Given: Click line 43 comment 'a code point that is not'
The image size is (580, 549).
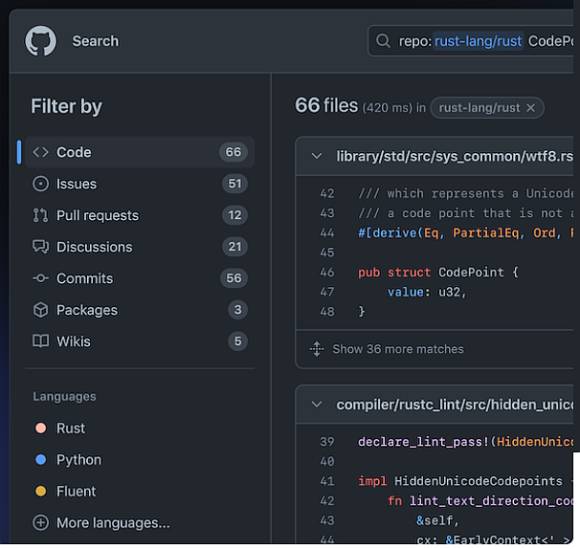Looking at the screenshot, I should 465,213.
